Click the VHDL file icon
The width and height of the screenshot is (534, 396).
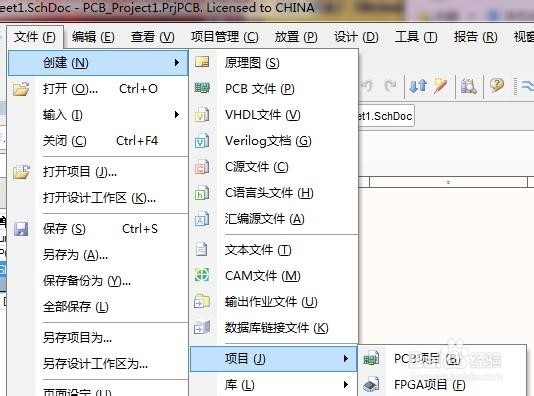[202, 115]
